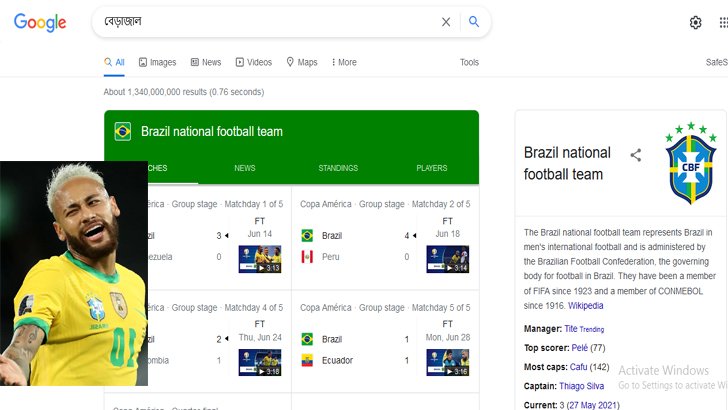Focus the Google search input field
This screenshot has height=410, width=728.
pyautogui.click(x=269, y=22)
